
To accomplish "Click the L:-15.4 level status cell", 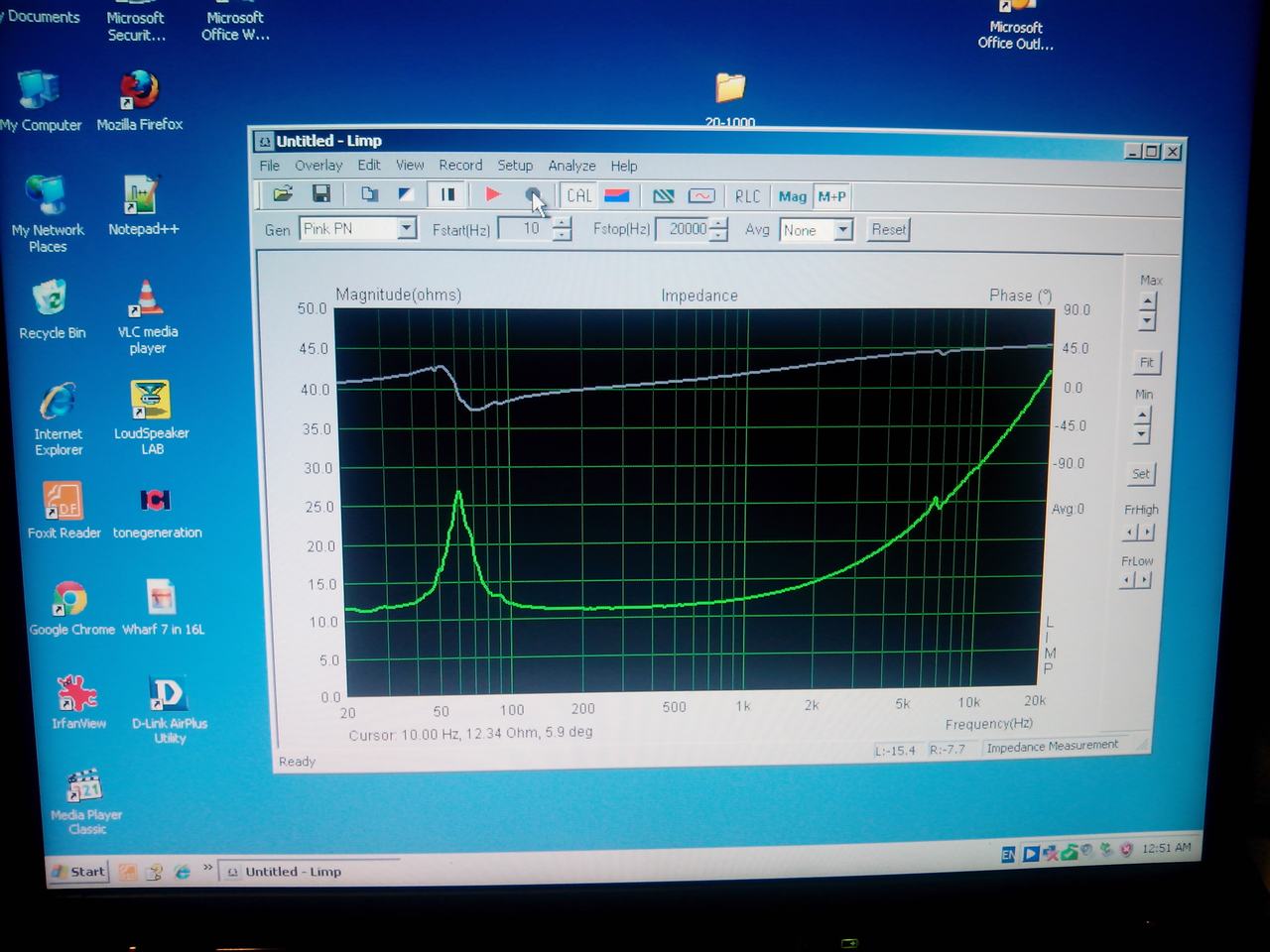I will coord(895,750).
